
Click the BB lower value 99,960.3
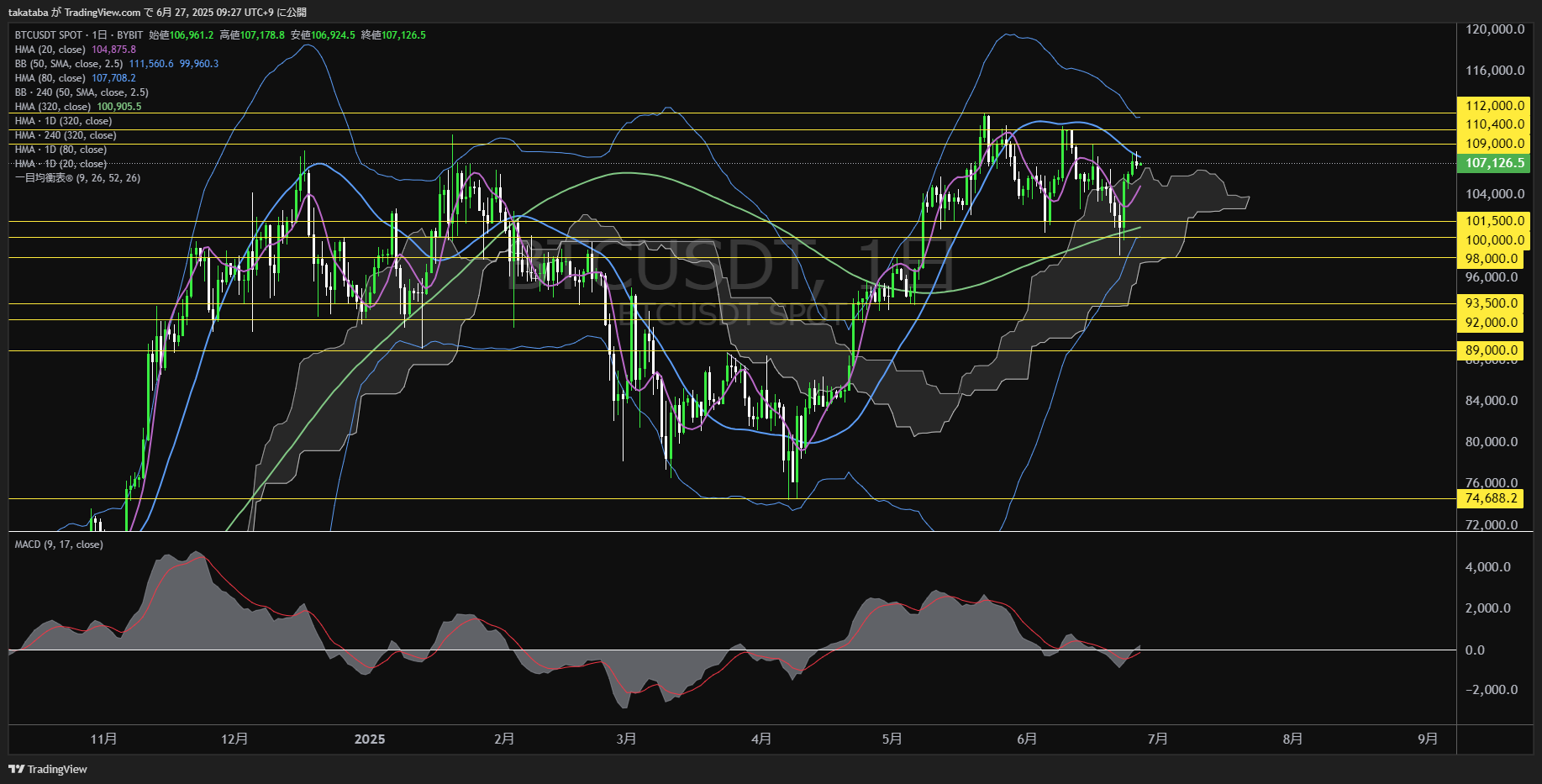tap(199, 64)
